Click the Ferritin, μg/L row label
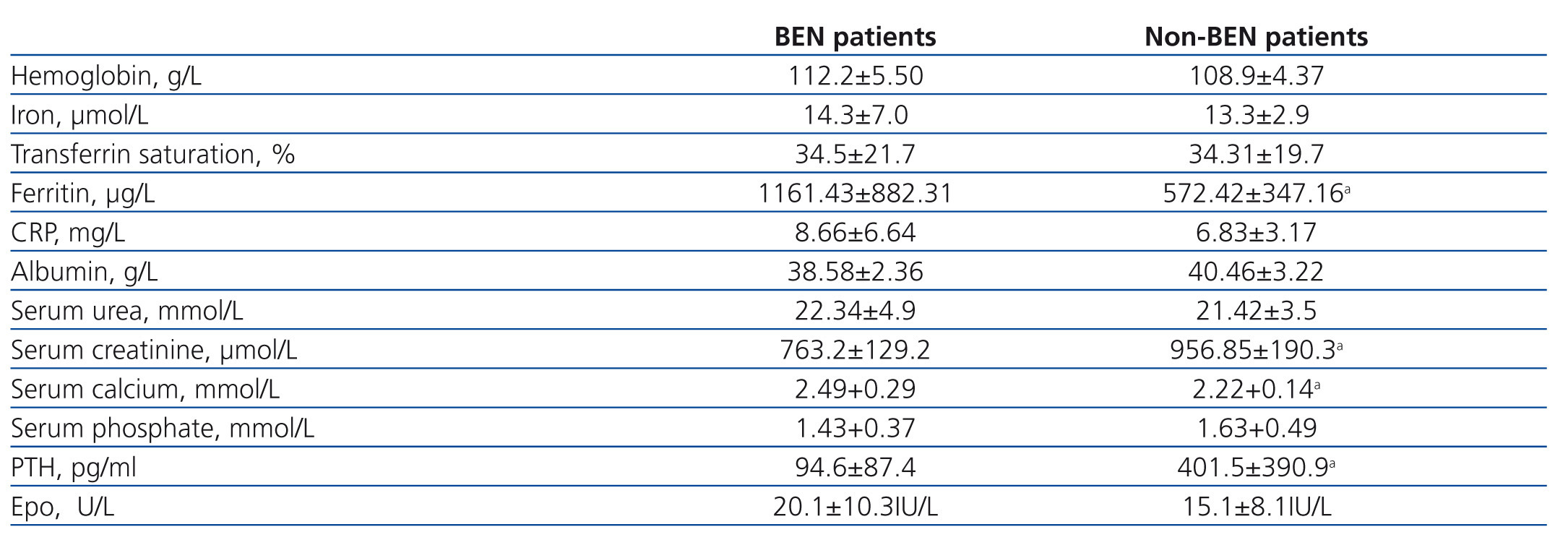 tap(82, 193)
